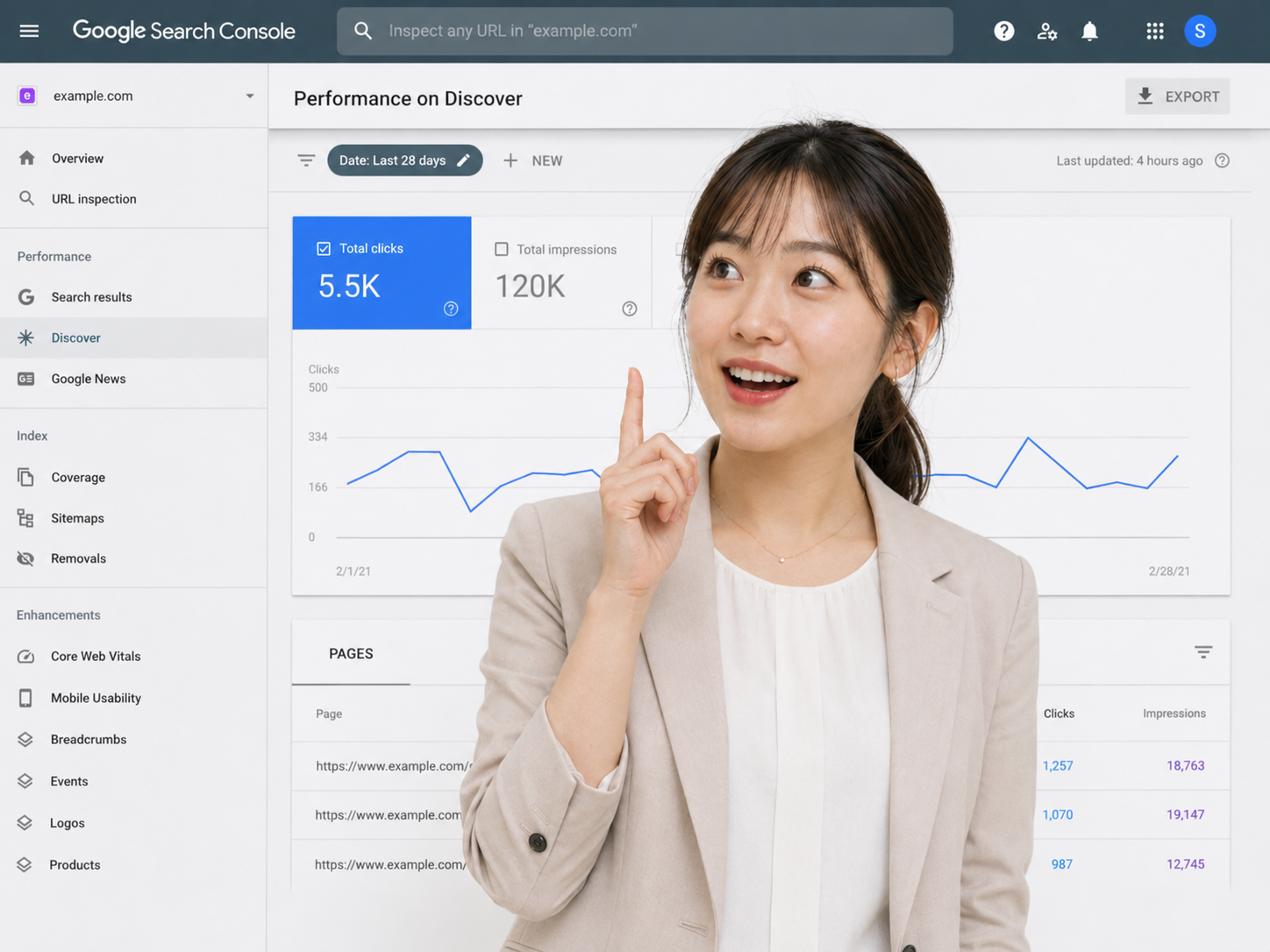
Task: Click the Google News icon
Action: coord(26,379)
